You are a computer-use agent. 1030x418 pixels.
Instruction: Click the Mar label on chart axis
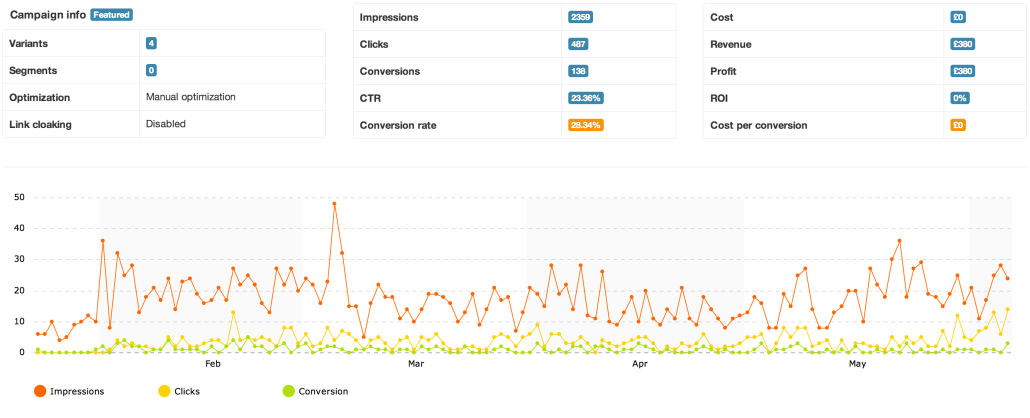click(x=416, y=365)
